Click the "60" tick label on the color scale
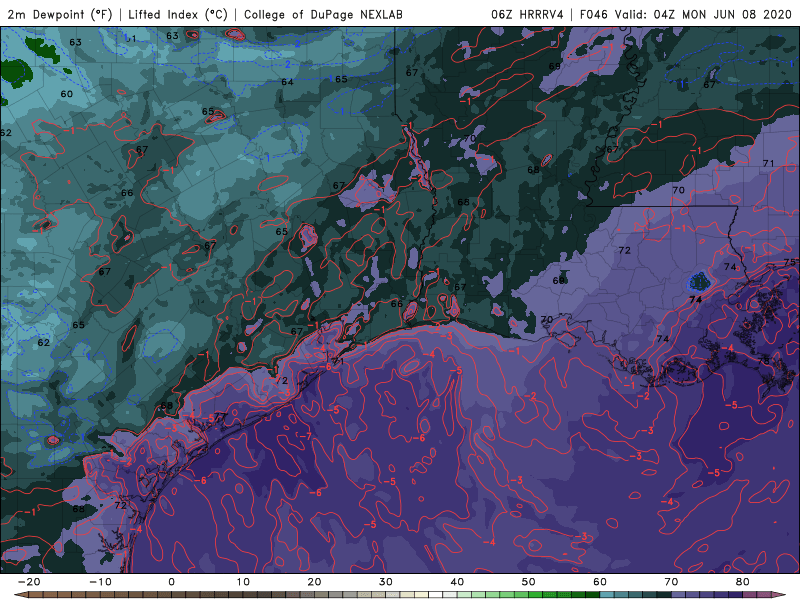This screenshot has height=600, width=800. [x=600, y=582]
